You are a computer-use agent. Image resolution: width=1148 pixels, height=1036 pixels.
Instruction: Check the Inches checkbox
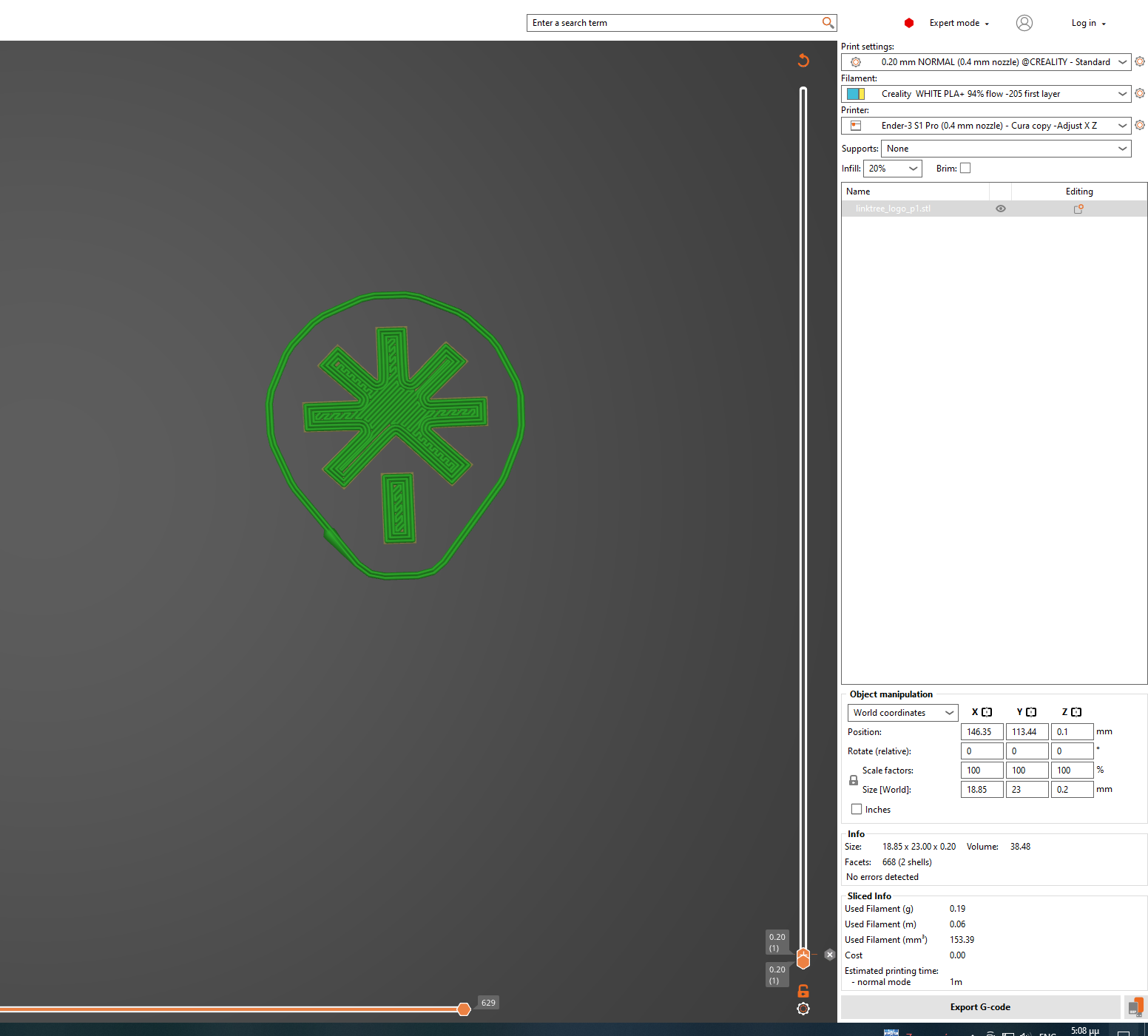[857, 809]
